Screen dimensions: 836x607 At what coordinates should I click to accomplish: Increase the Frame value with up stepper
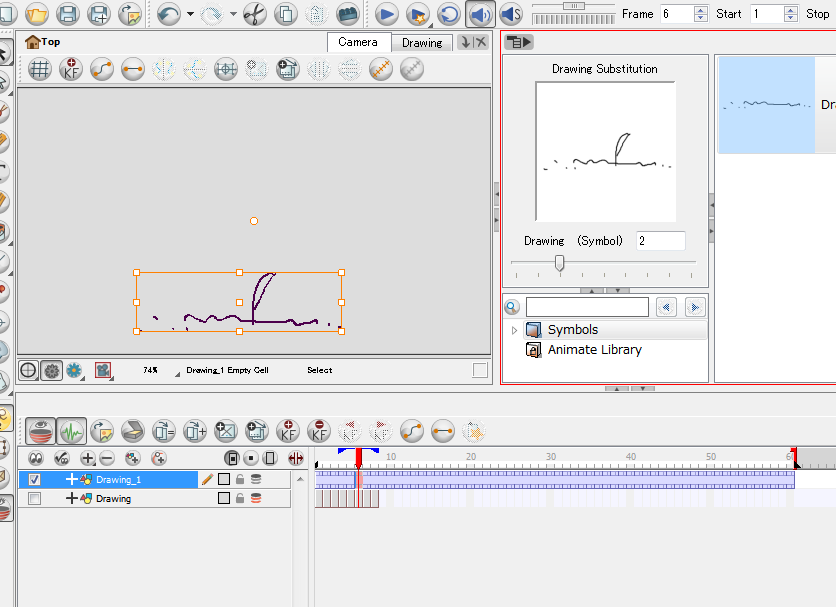(701, 10)
